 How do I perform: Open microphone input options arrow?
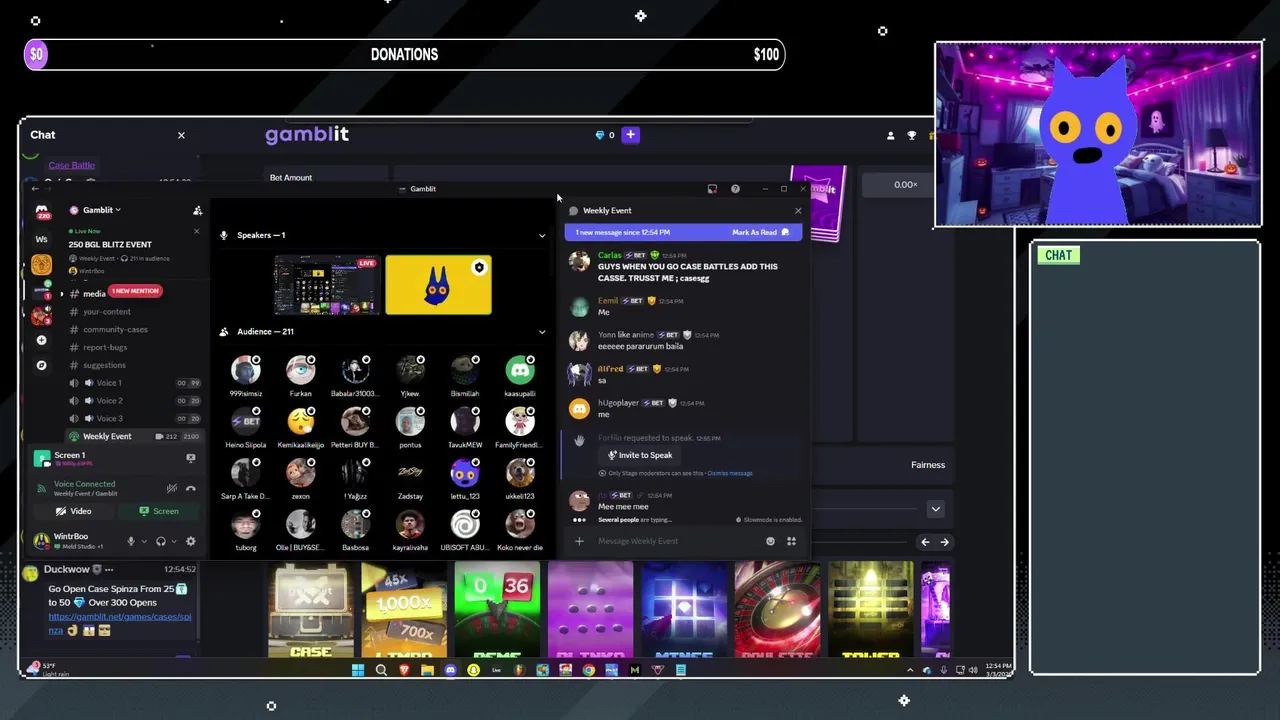click(144, 541)
